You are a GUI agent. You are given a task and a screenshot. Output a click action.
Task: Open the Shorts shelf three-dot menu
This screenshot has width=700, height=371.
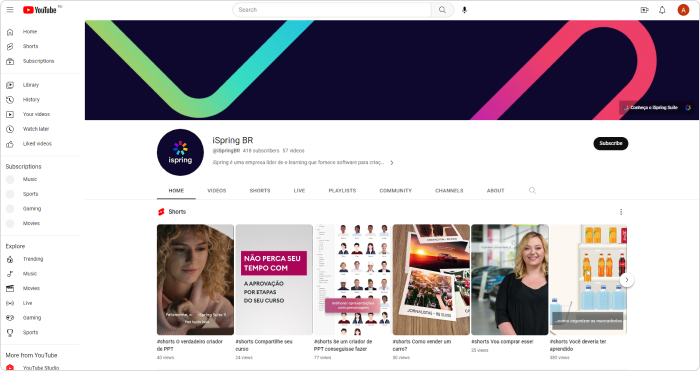pos(621,212)
